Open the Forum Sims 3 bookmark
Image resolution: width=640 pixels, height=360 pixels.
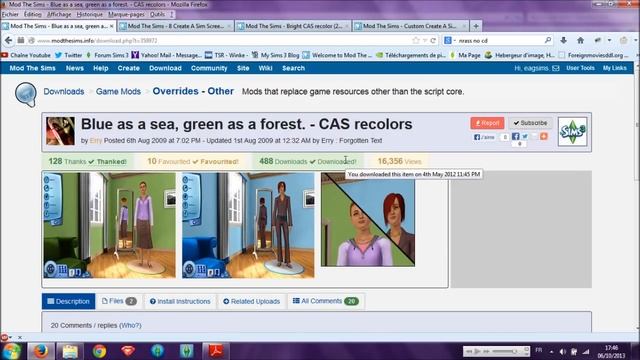pyautogui.click(x=107, y=55)
